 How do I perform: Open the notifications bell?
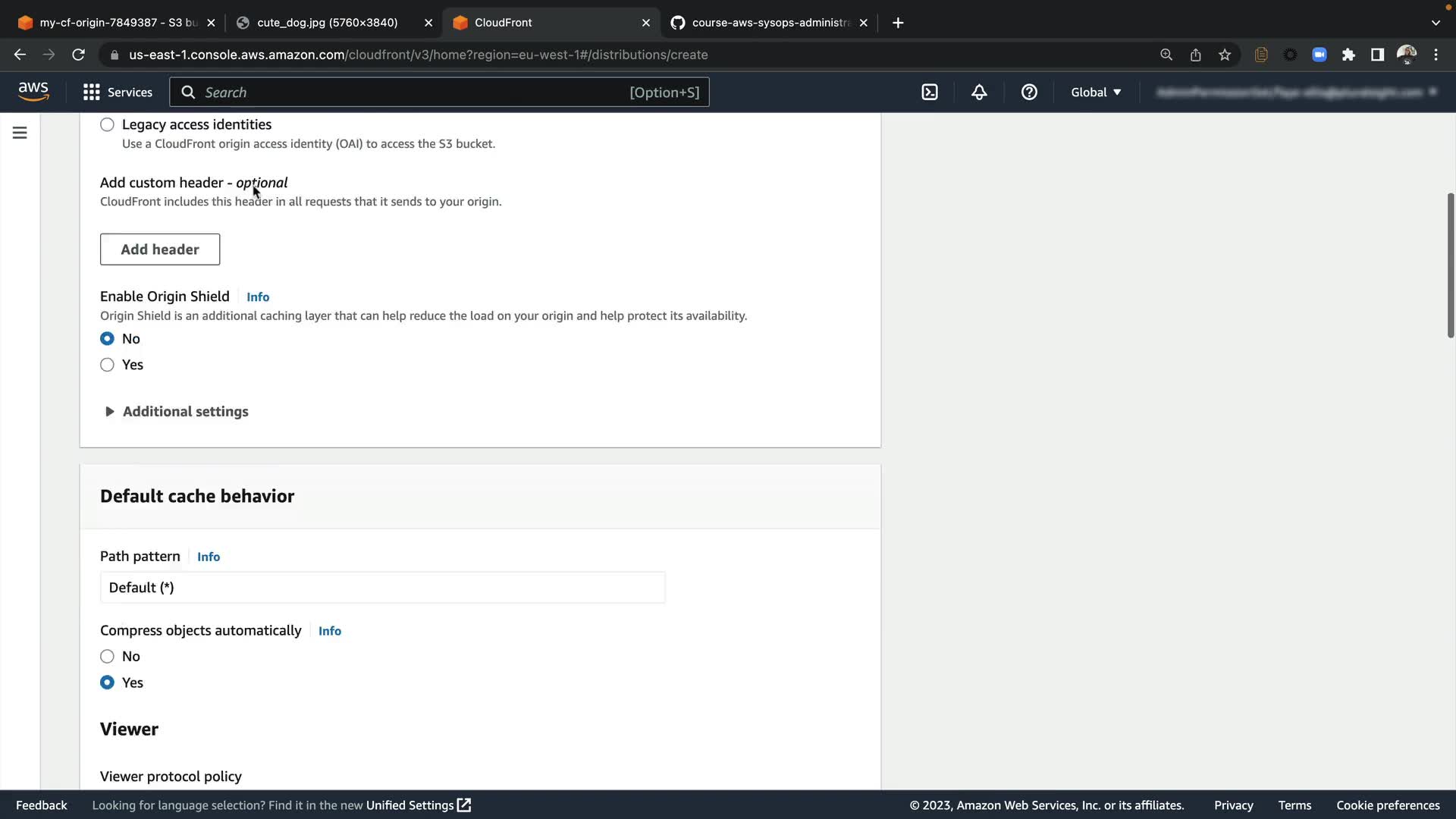[x=979, y=92]
